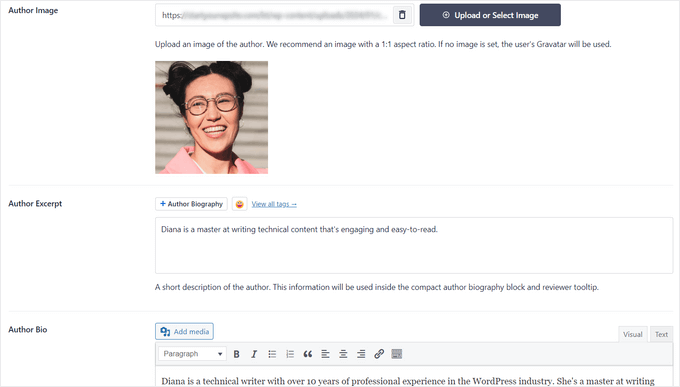Toggle the toolbar kitchen sink icon

click(x=397, y=354)
